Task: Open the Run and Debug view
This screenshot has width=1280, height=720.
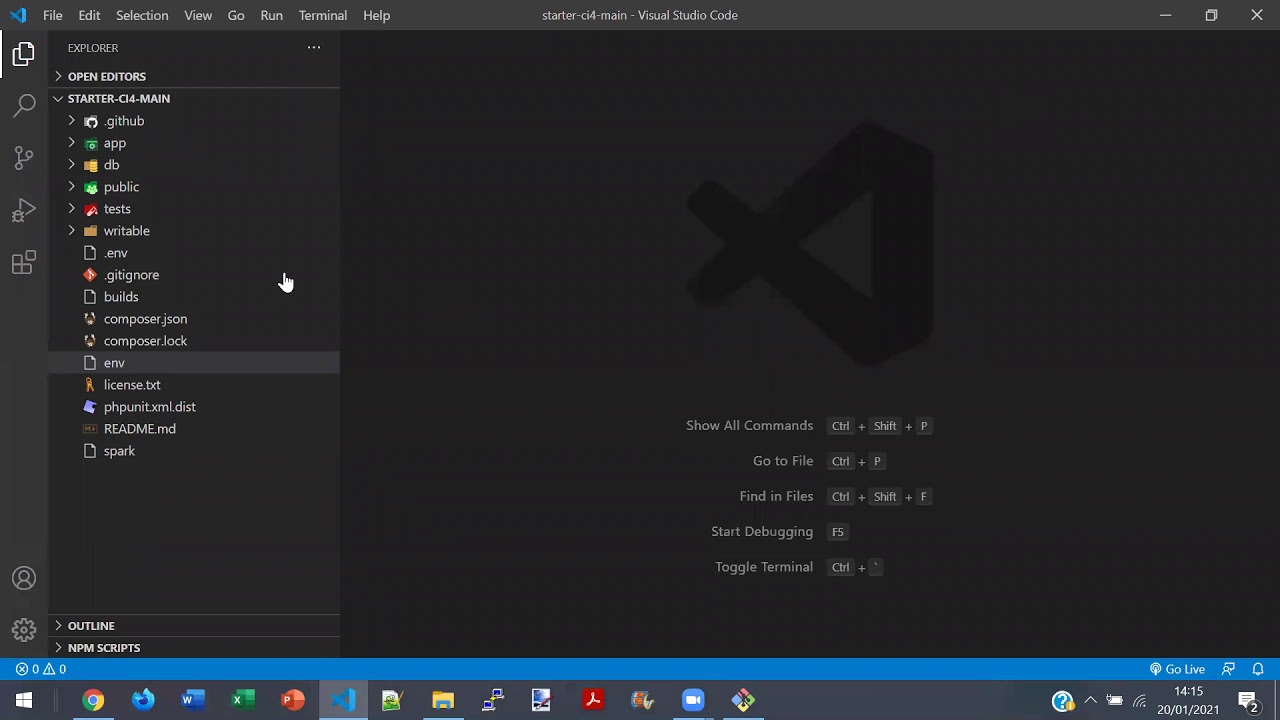Action: tap(24, 211)
